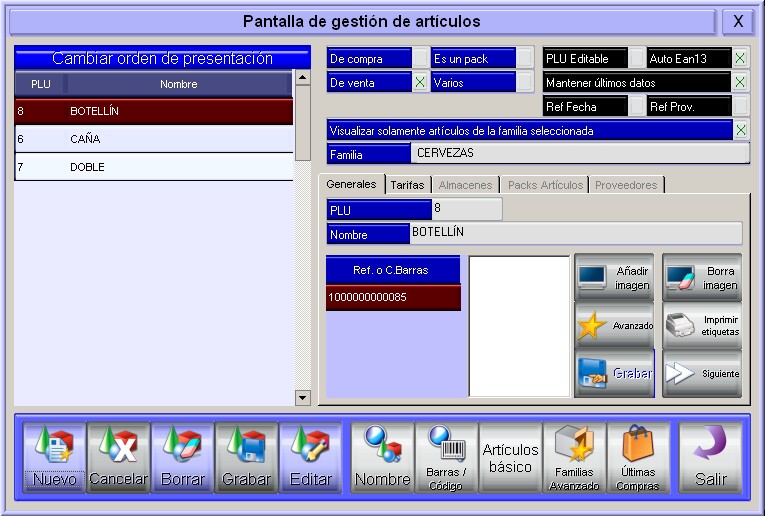
Task: Select the CAÑA row in article list
Action: (154, 139)
